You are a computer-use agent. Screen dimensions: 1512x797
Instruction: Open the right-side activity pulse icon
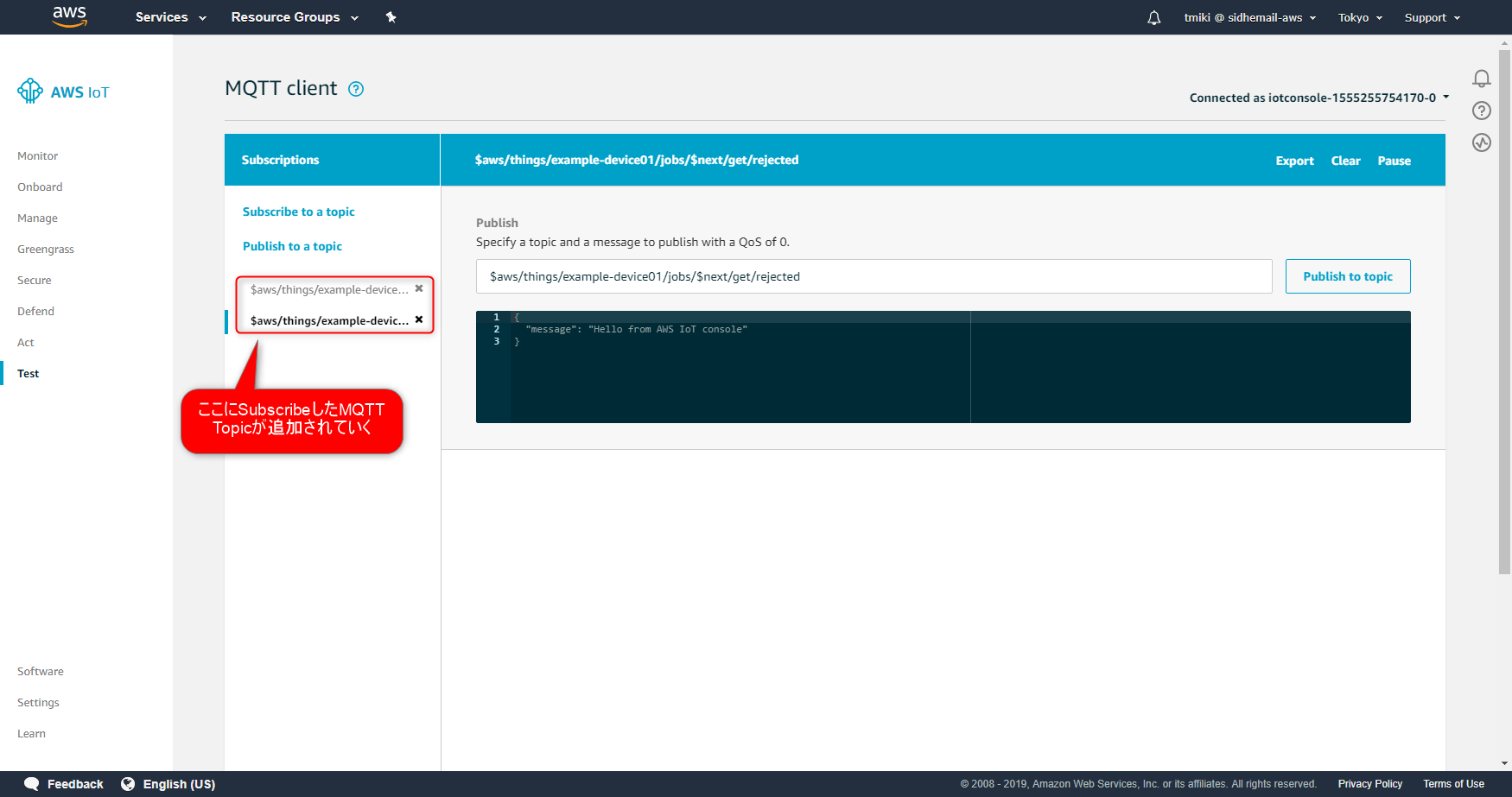point(1482,142)
